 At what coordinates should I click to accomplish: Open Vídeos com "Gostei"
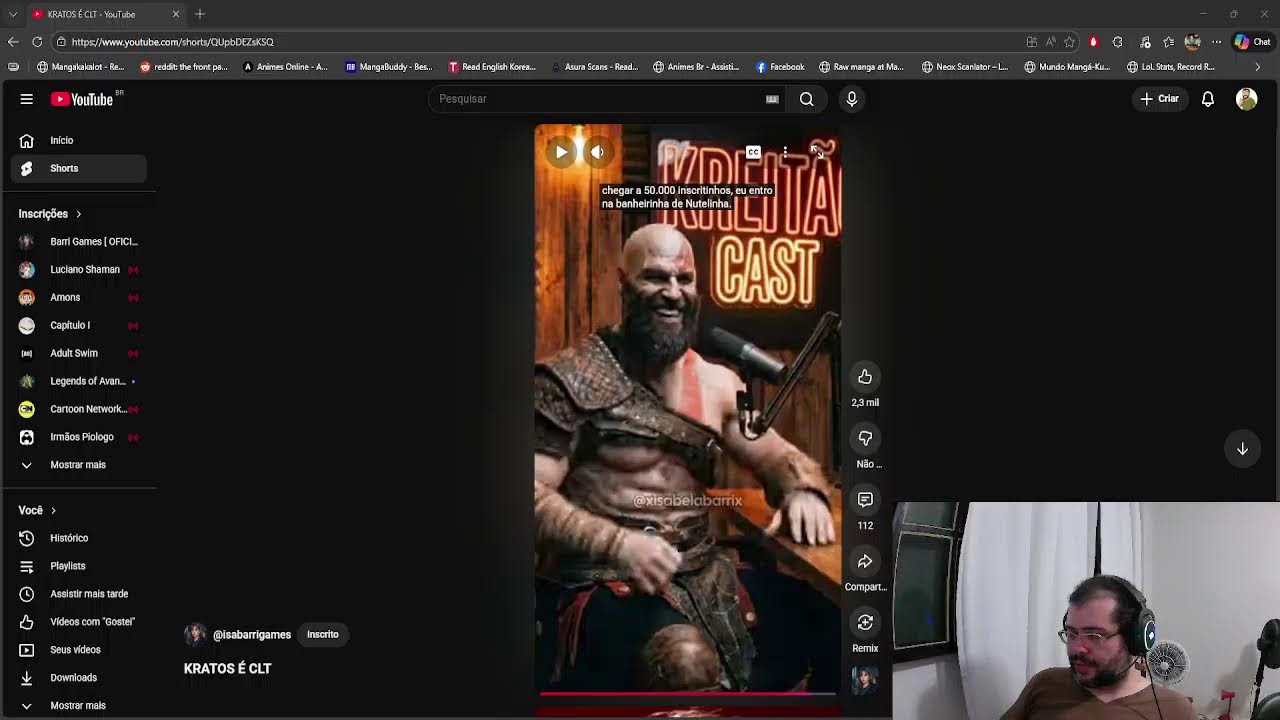coord(78,622)
